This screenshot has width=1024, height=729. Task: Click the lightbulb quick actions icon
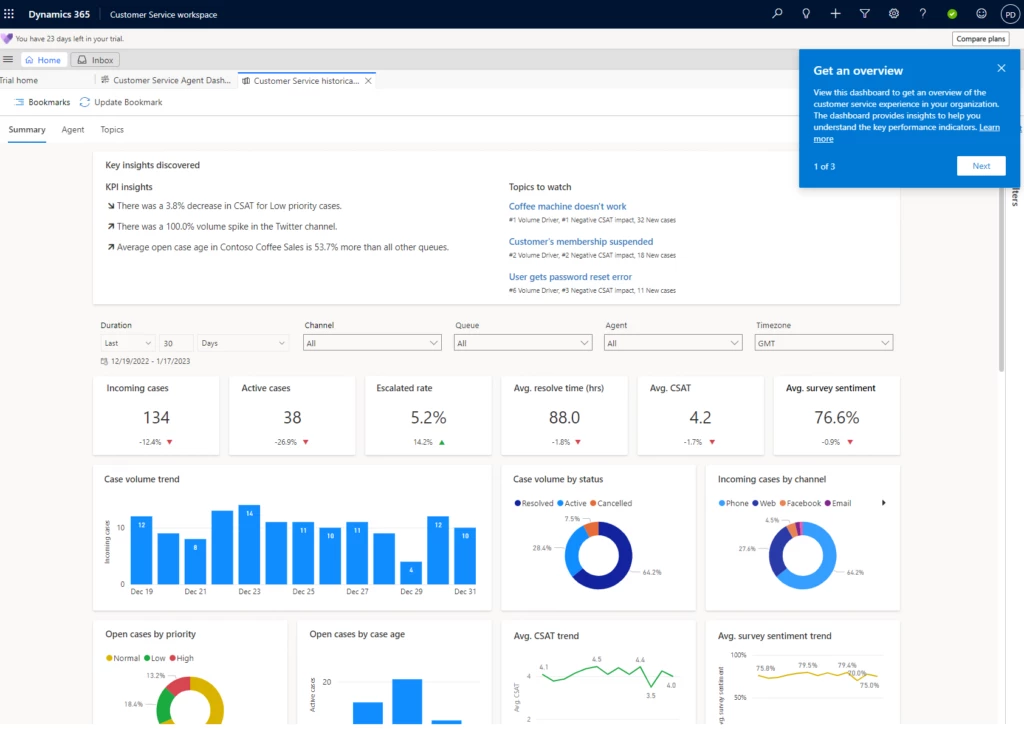click(x=805, y=14)
